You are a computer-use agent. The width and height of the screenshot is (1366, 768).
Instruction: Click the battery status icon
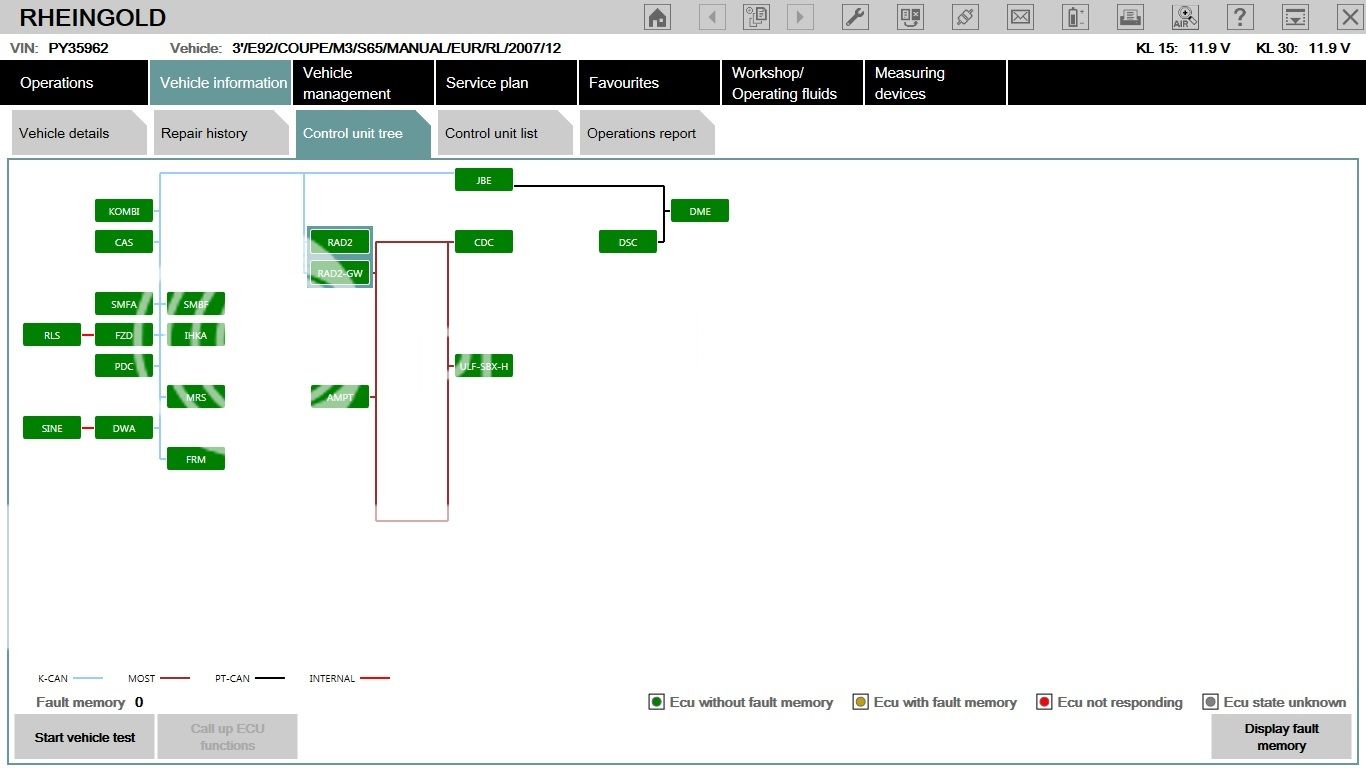point(1075,17)
